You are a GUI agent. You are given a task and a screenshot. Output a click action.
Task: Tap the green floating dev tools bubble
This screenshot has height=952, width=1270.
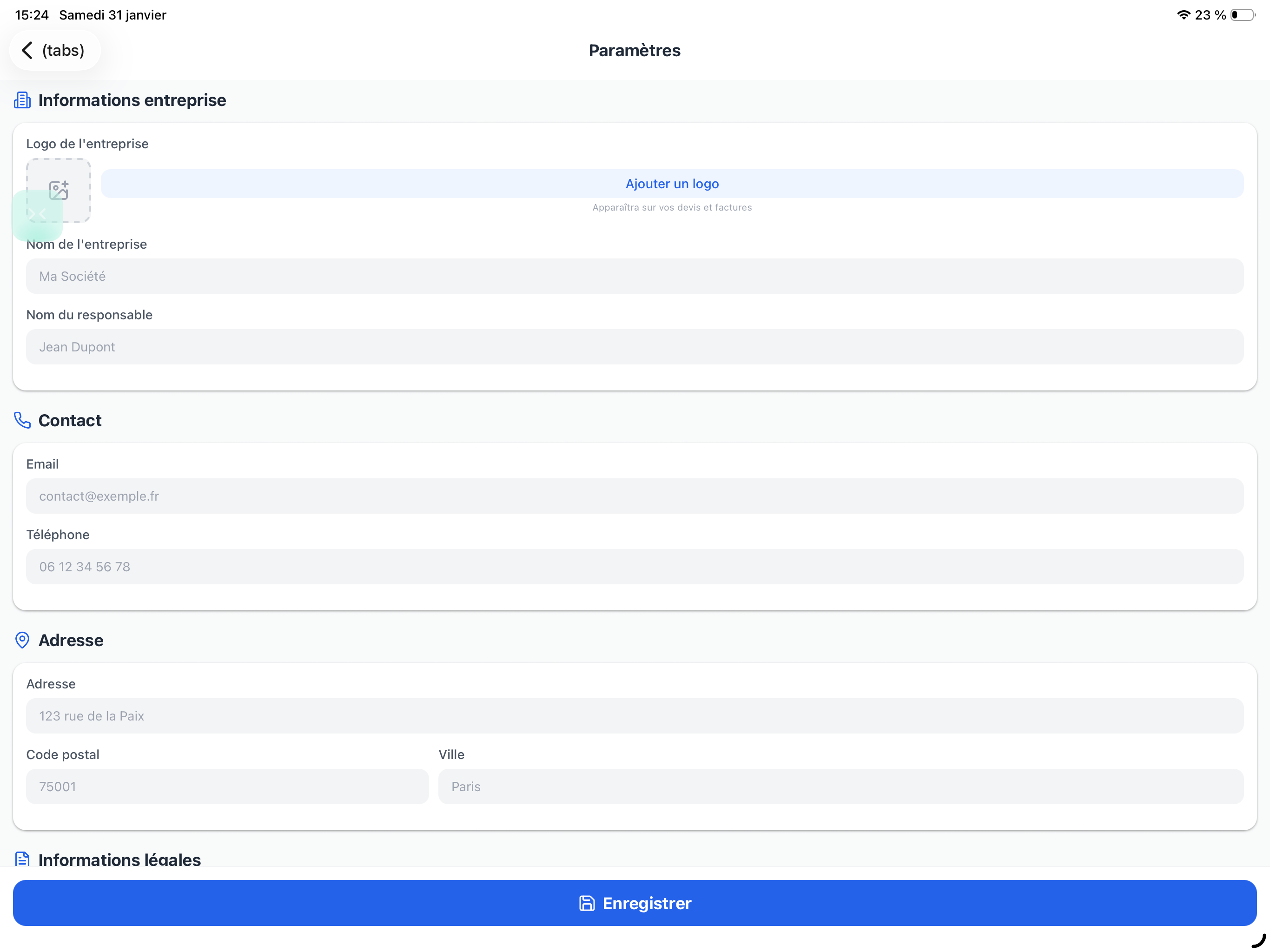click(37, 215)
